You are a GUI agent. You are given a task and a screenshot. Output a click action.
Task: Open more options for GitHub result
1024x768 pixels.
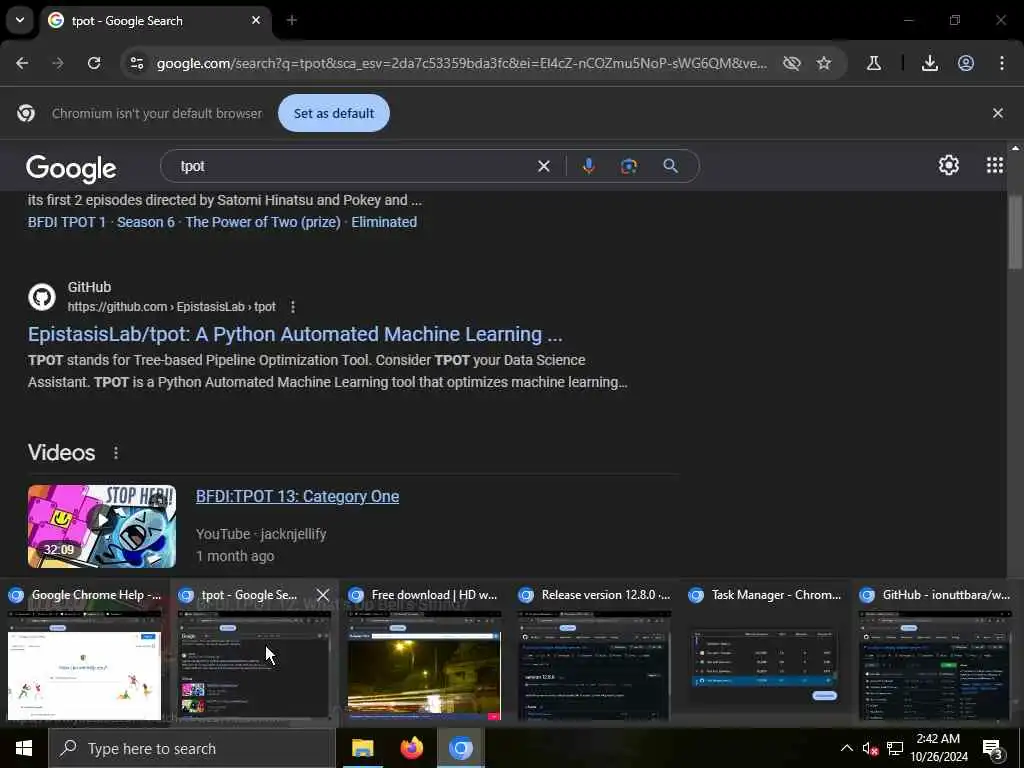click(x=293, y=307)
